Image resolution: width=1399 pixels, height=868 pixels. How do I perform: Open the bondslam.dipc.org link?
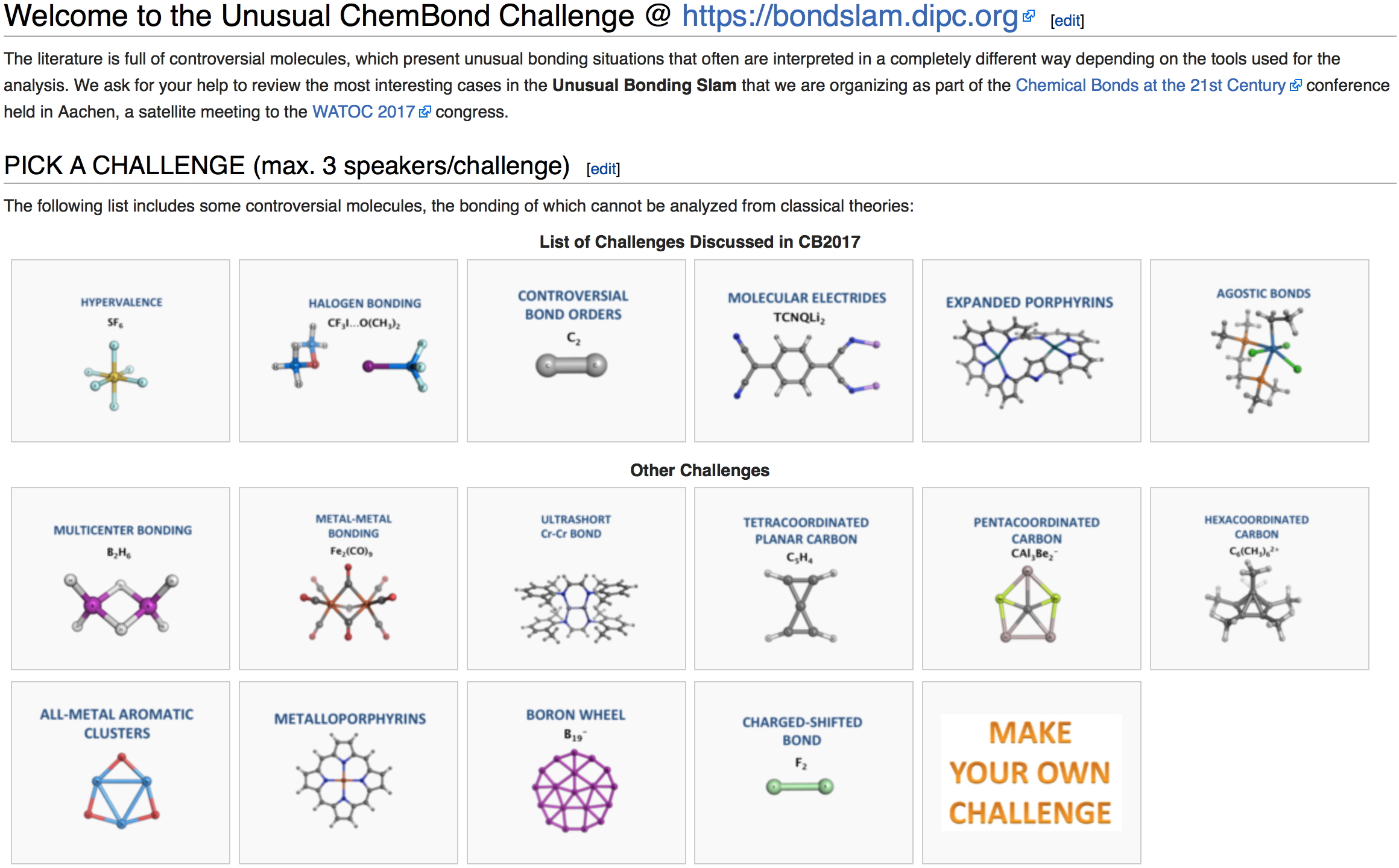pyautogui.click(x=849, y=16)
